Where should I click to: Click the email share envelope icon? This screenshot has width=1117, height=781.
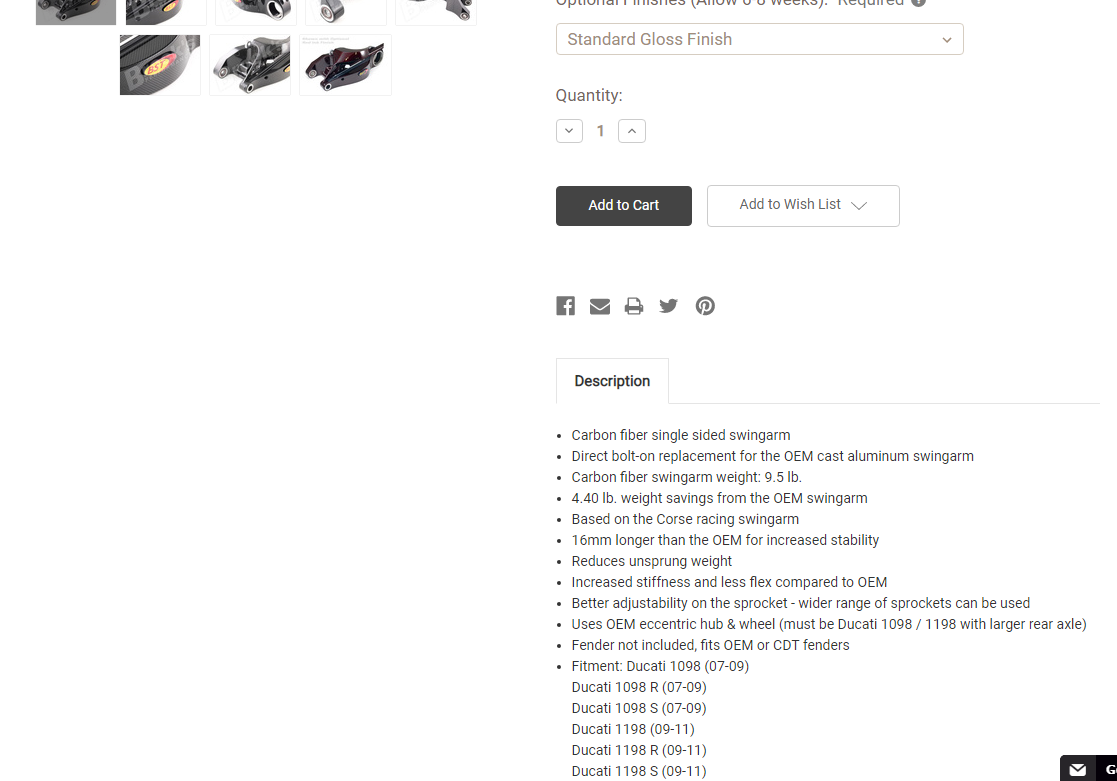(600, 306)
